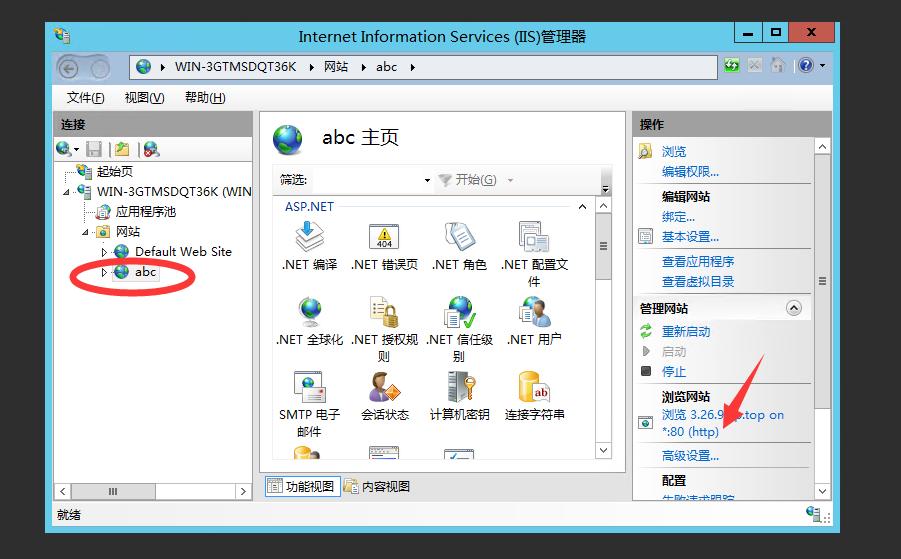Open the 帮助(H) menu
901x559 pixels.
(205, 98)
